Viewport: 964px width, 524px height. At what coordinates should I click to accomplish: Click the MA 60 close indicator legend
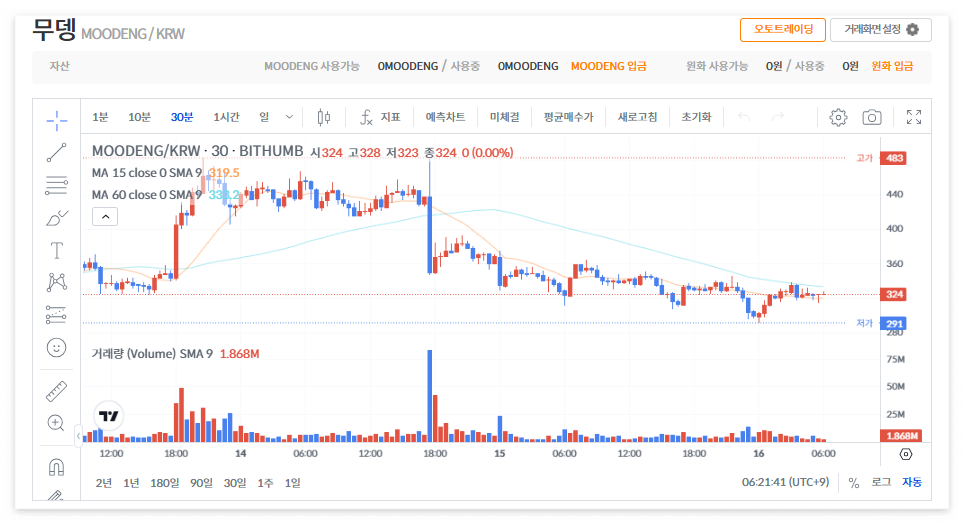click(146, 195)
